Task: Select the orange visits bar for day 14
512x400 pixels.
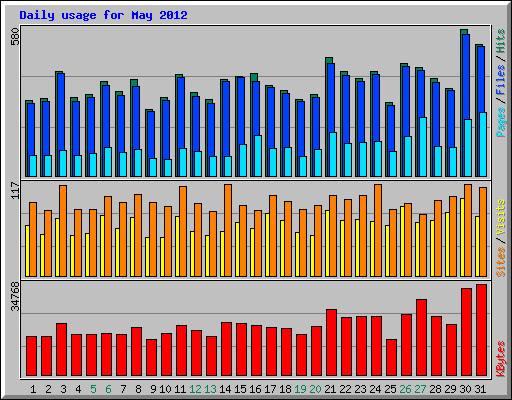Action: (x=228, y=230)
